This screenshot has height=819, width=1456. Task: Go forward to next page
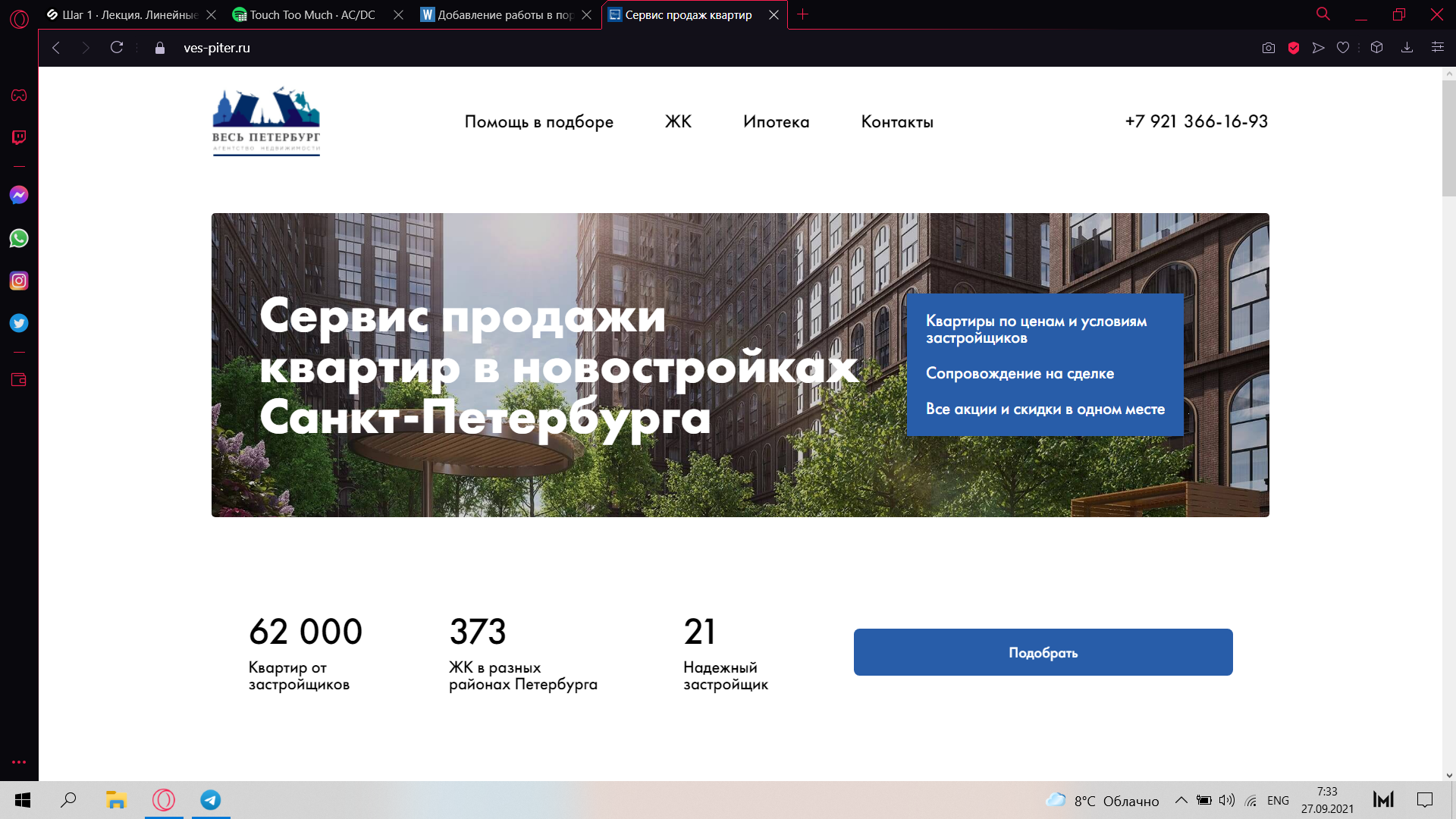pyautogui.click(x=86, y=48)
